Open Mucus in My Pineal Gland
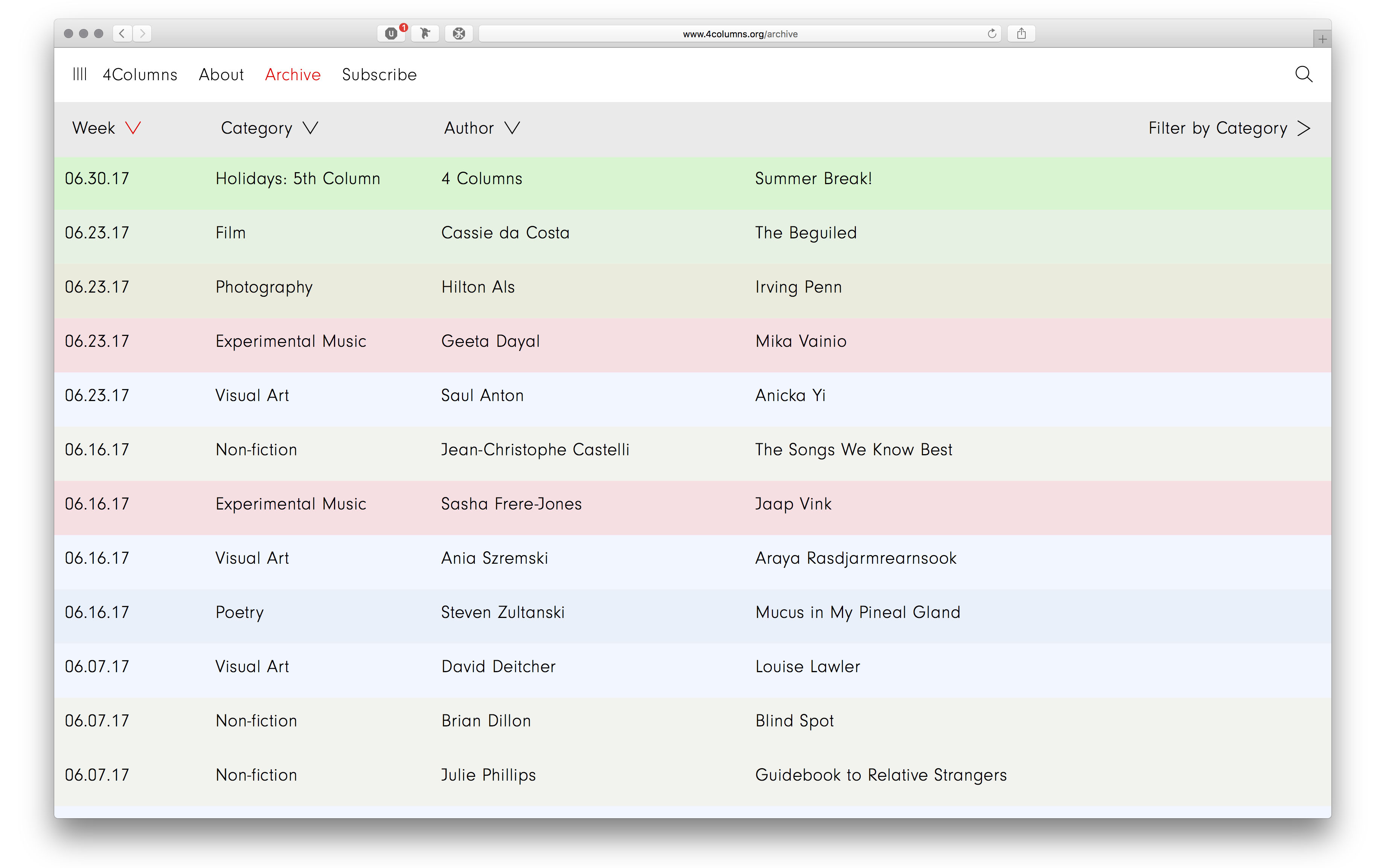1383x868 pixels. click(x=857, y=613)
